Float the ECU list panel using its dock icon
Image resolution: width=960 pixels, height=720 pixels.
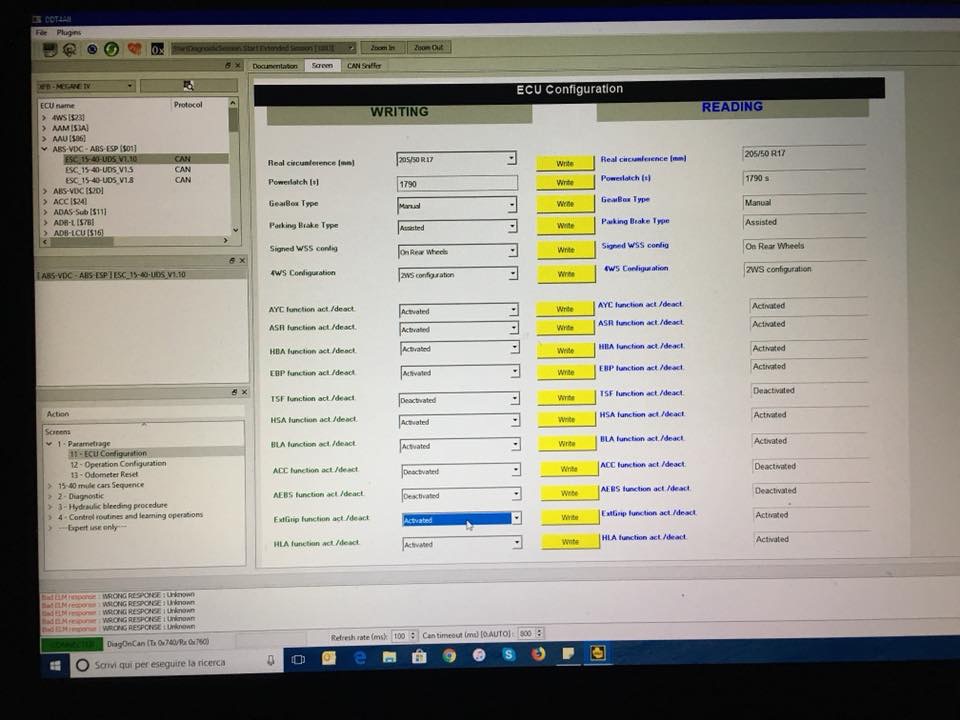click(x=228, y=65)
